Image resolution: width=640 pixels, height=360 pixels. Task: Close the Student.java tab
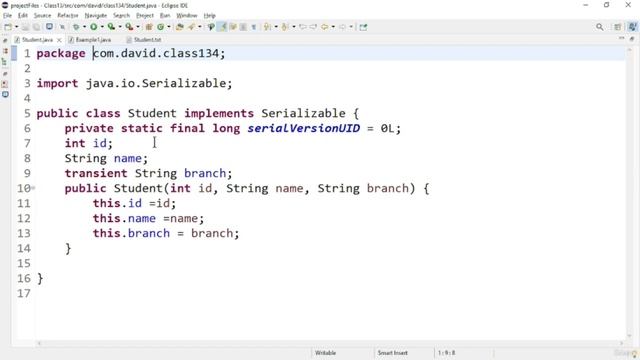59,40
